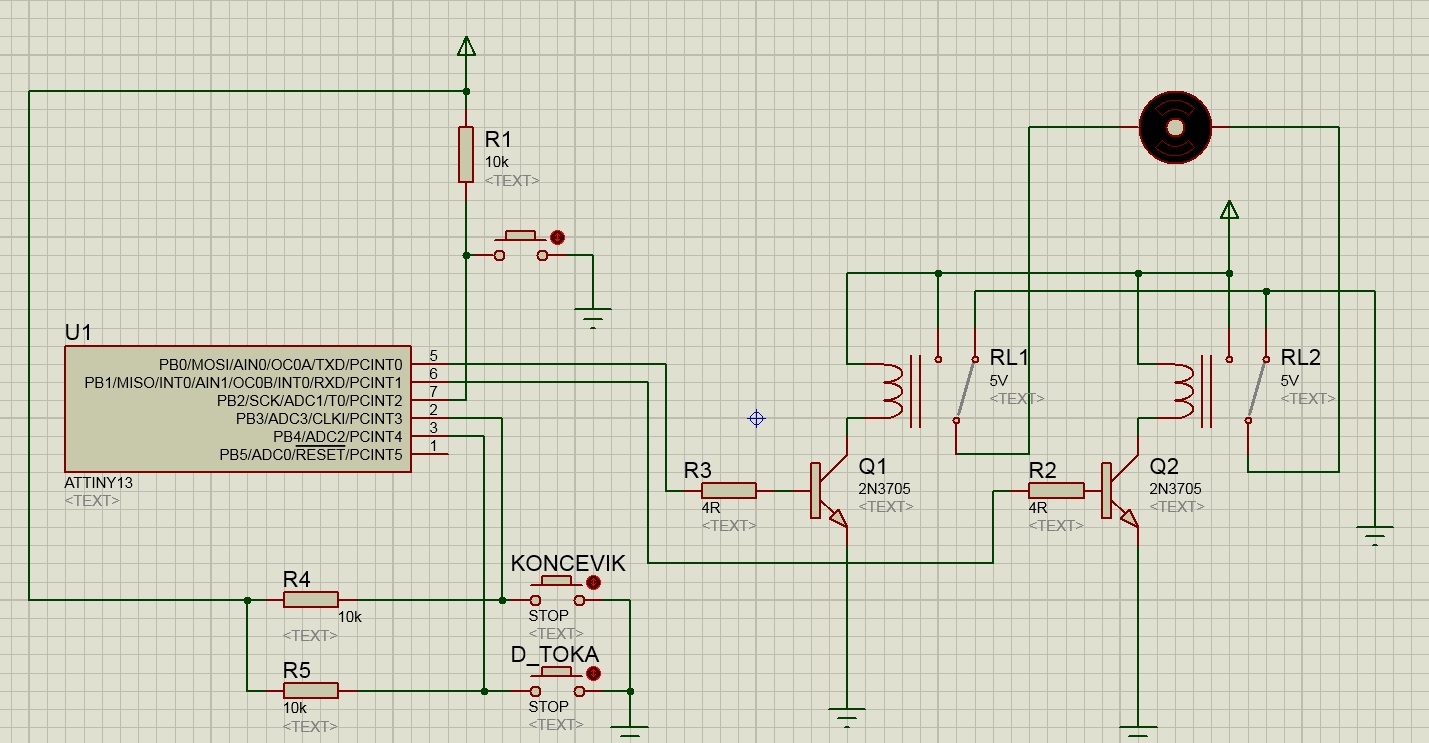
Task: Click the ATTINY13 part name text
Action: (x=98, y=483)
